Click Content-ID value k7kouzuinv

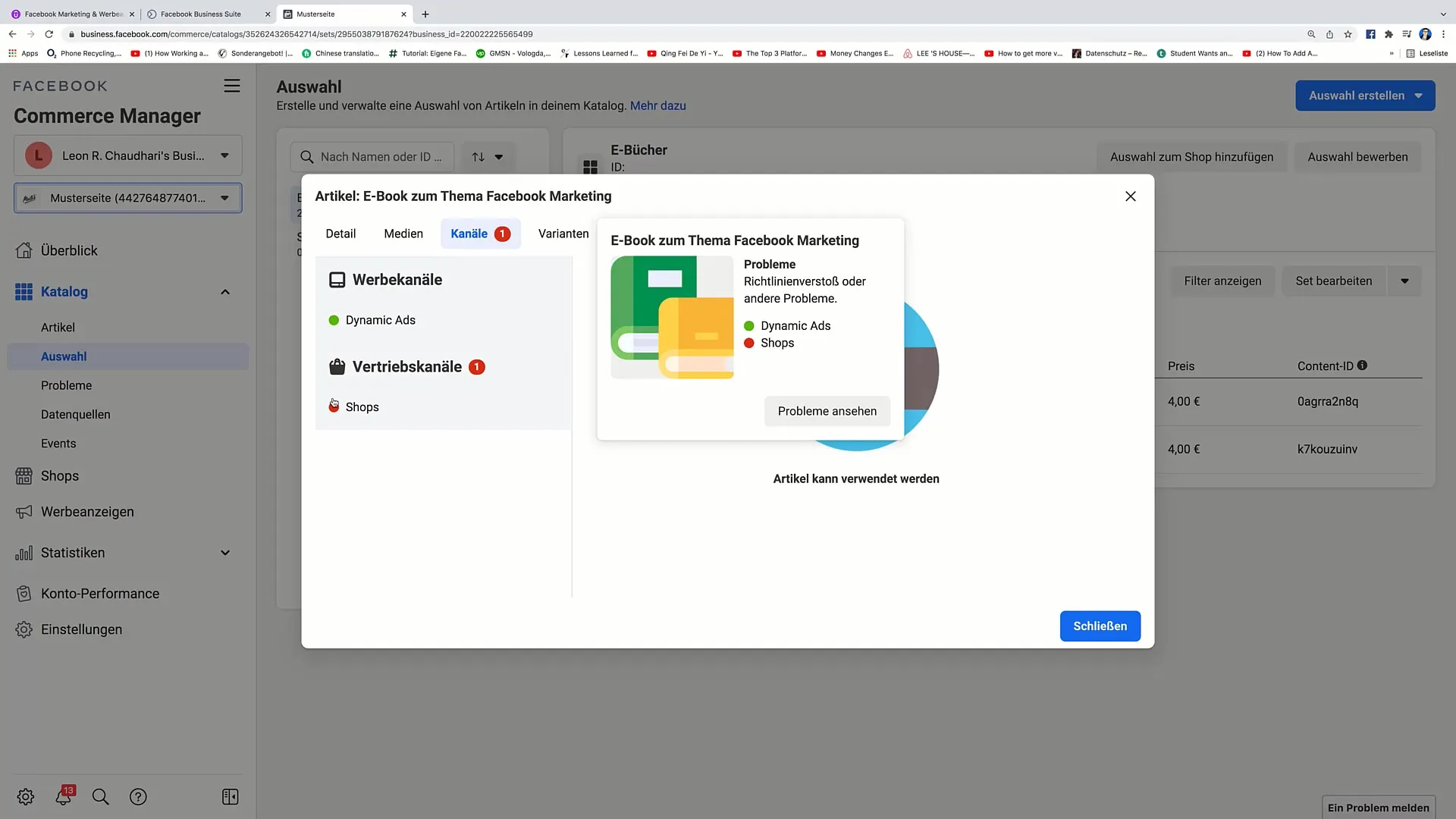[x=1327, y=450]
